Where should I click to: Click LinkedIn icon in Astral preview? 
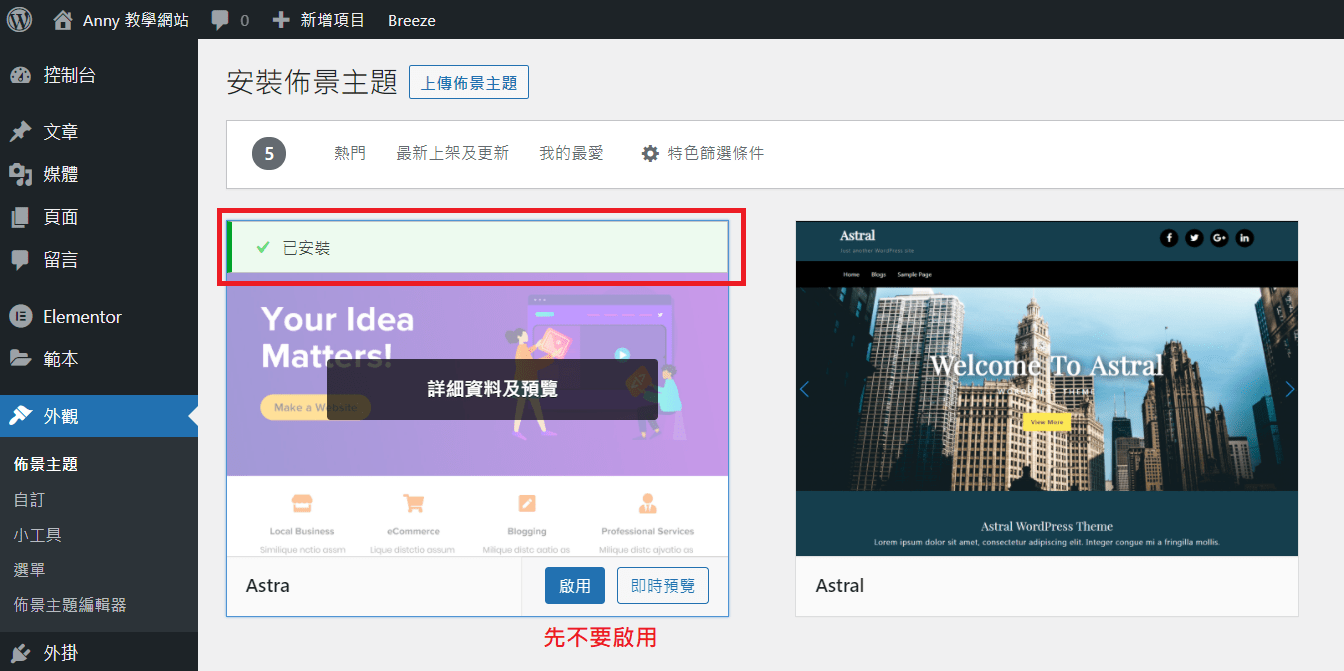click(x=1244, y=238)
